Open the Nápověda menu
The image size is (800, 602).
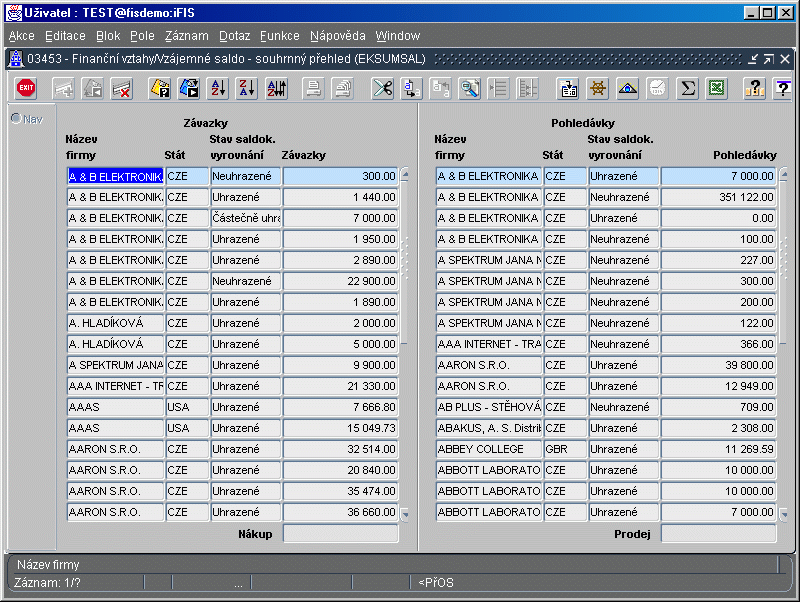click(337, 36)
